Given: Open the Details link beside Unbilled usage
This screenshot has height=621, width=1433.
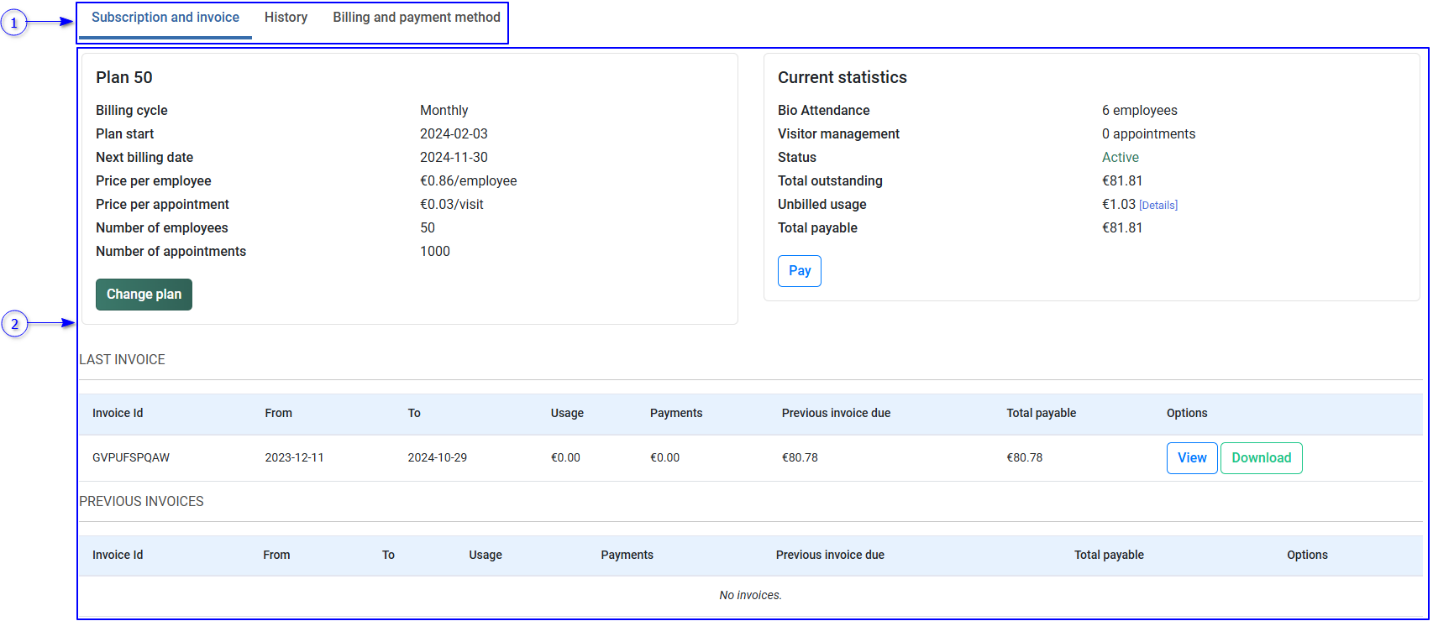Looking at the screenshot, I should pyautogui.click(x=1158, y=205).
